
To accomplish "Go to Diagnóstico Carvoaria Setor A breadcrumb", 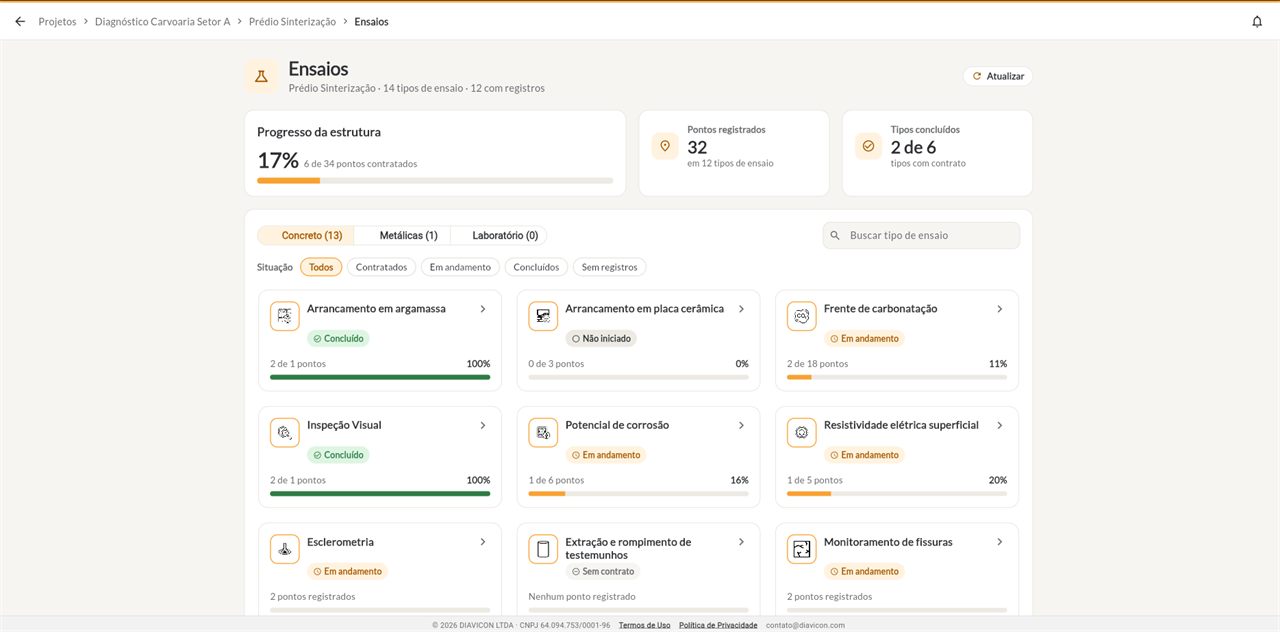I will coord(162,21).
